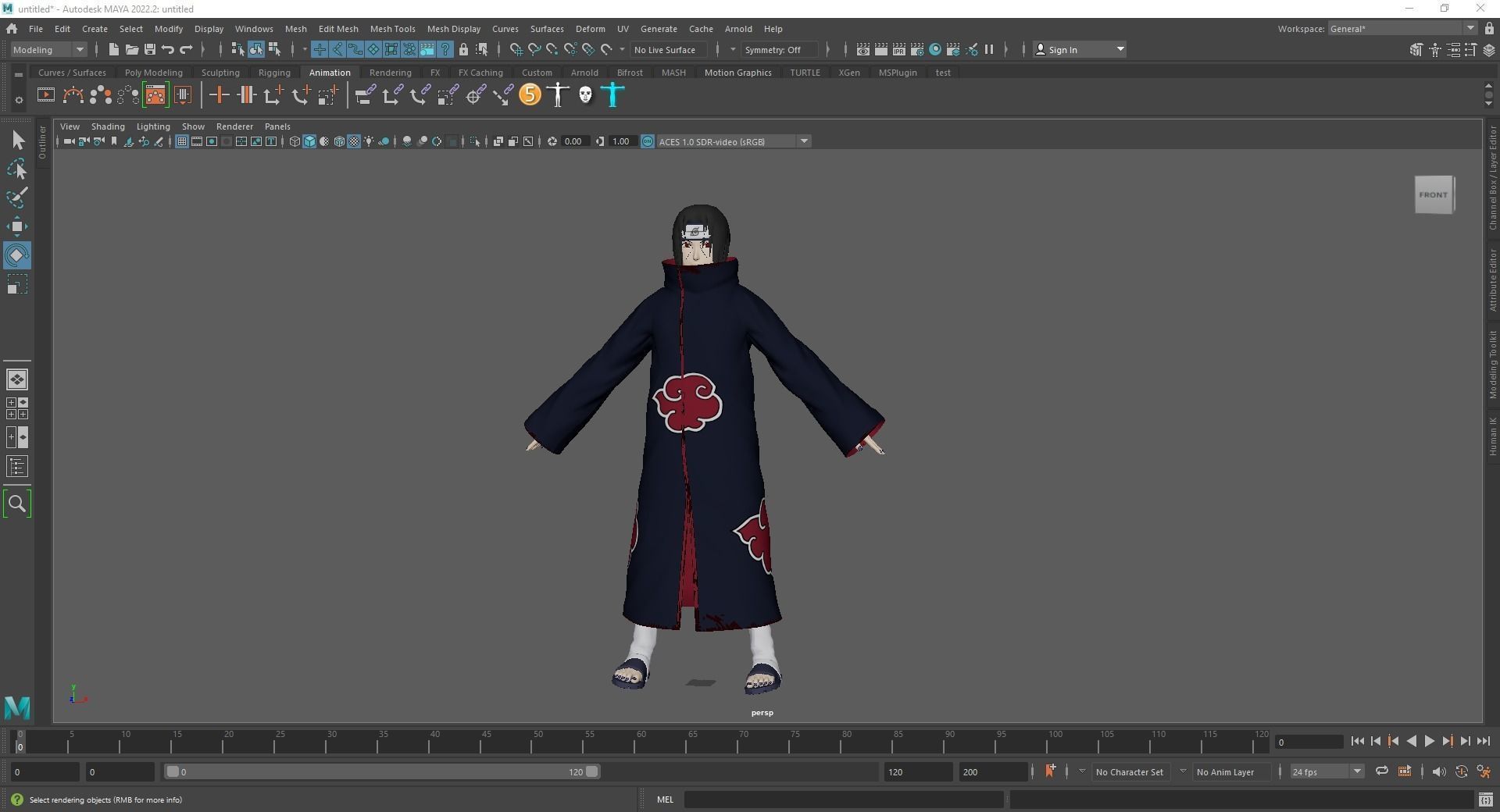Choose the Scale tool in toolbox
Screen dimensions: 1500x812
coord(17,284)
